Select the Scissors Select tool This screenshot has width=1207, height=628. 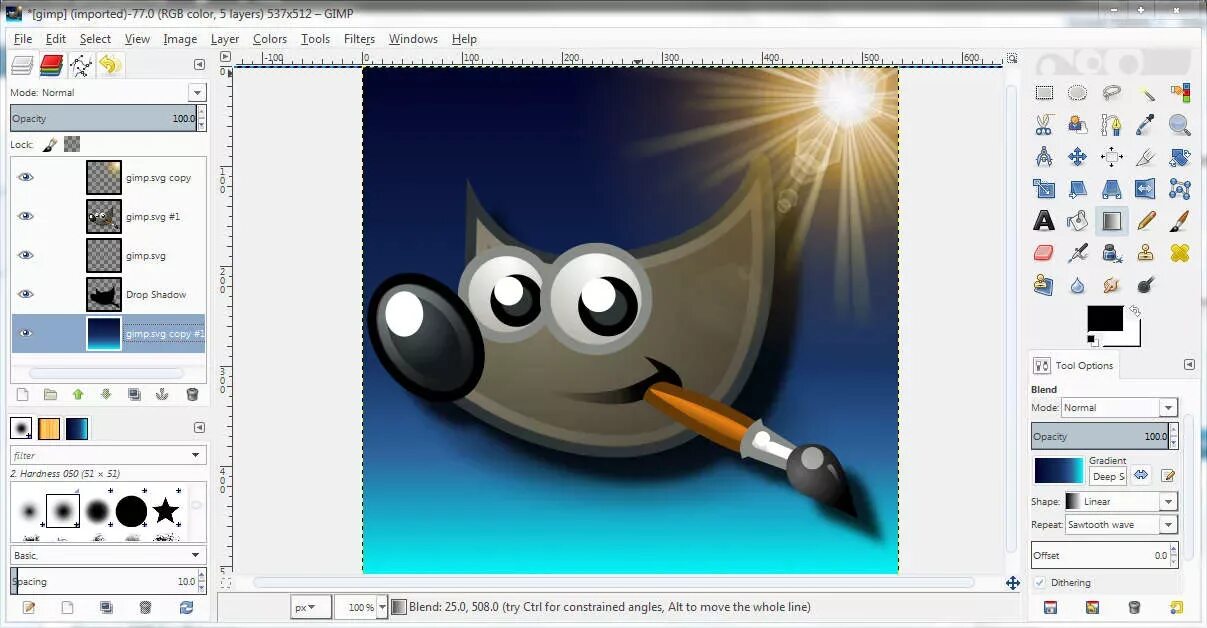1044,125
